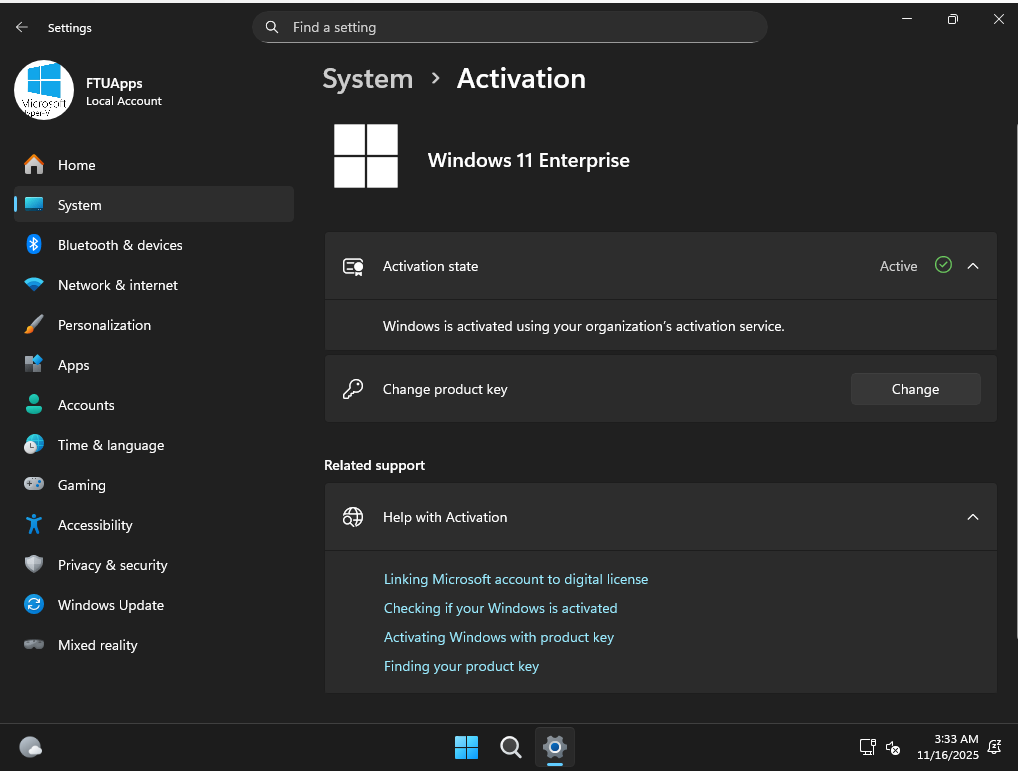Open the Gaming settings page
The height and width of the screenshot is (771, 1018).
[x=81, y=485]
